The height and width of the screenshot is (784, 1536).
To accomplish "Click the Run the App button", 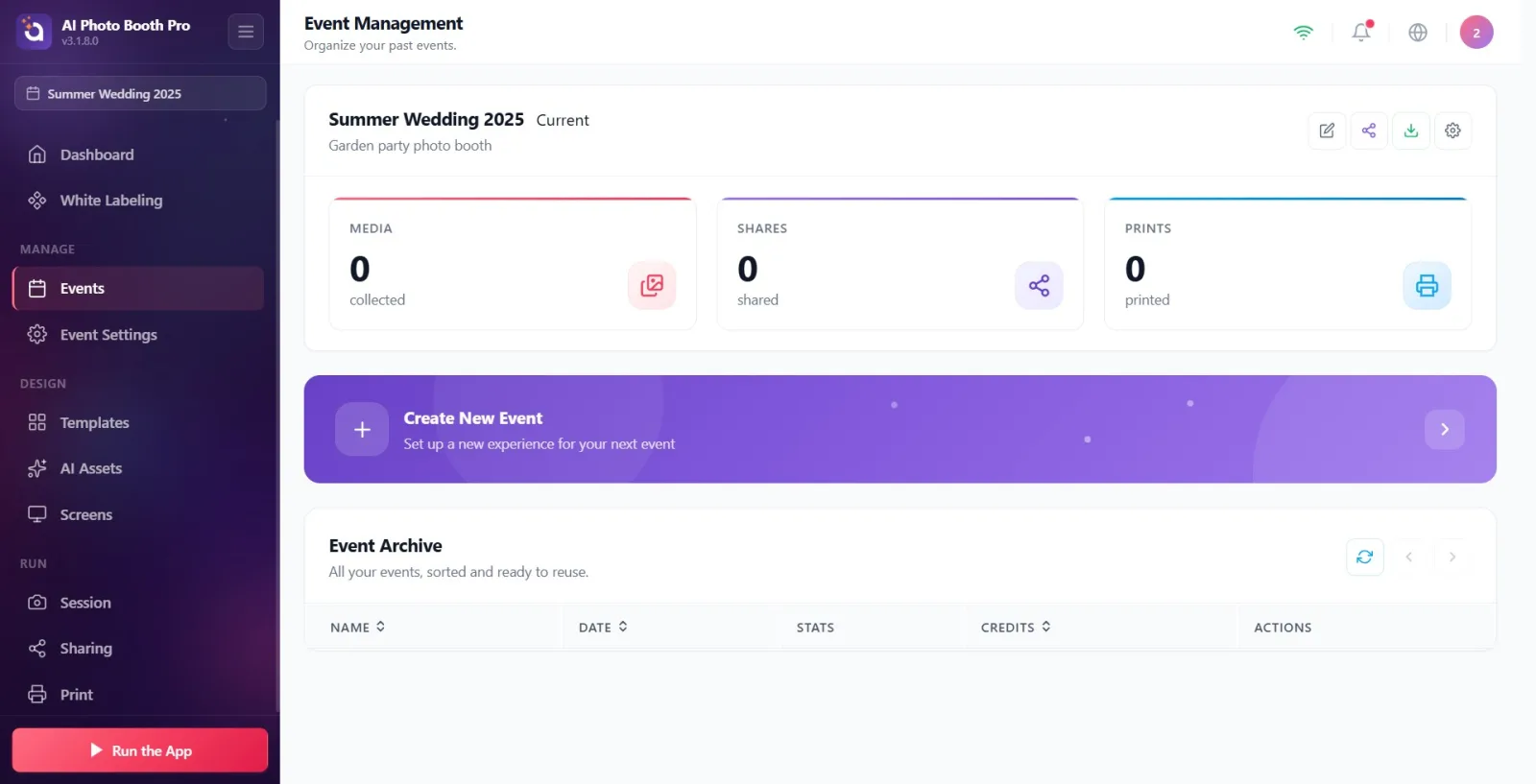I will 140,750.
